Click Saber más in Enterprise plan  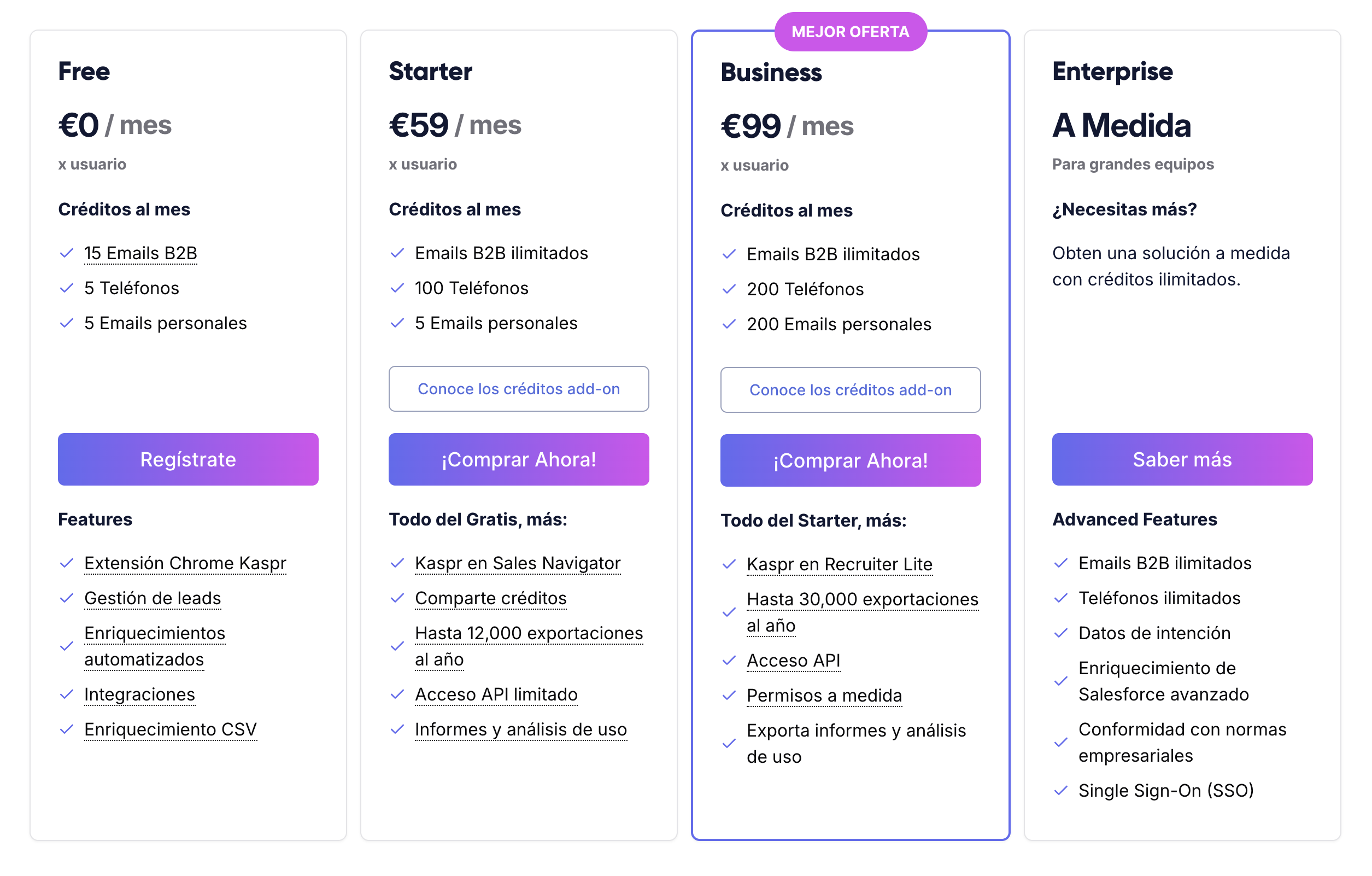tap(1182, 459)
